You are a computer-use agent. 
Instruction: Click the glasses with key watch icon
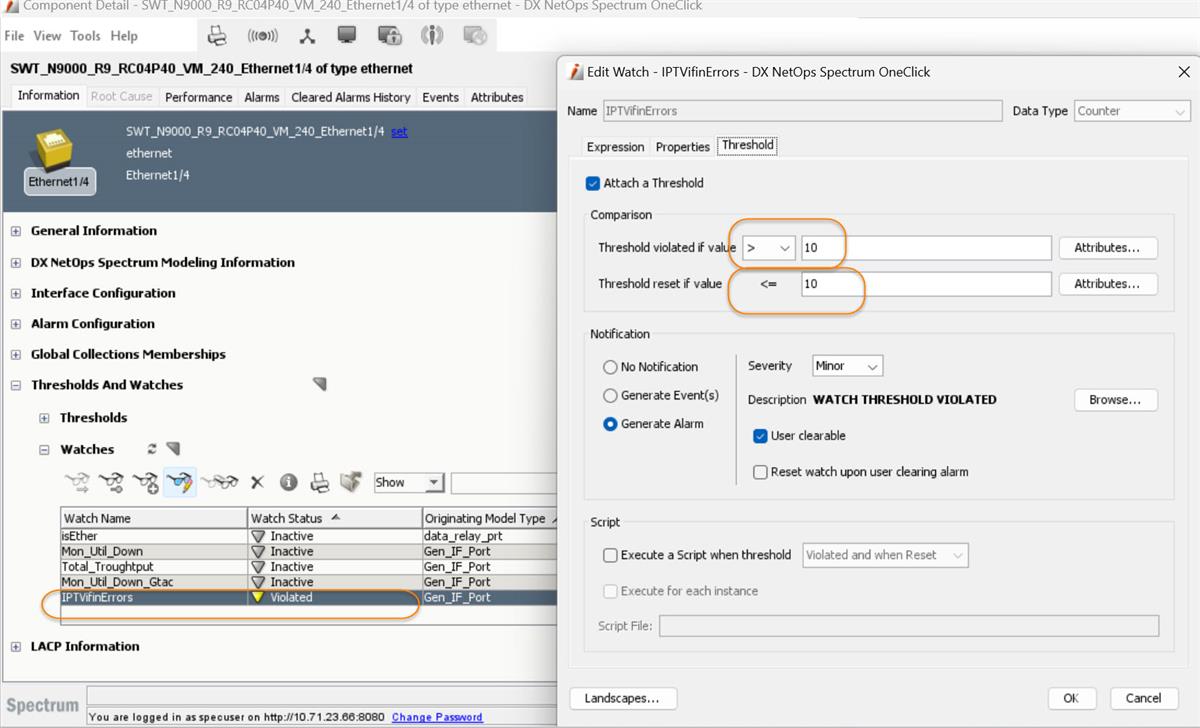point(111,482)
